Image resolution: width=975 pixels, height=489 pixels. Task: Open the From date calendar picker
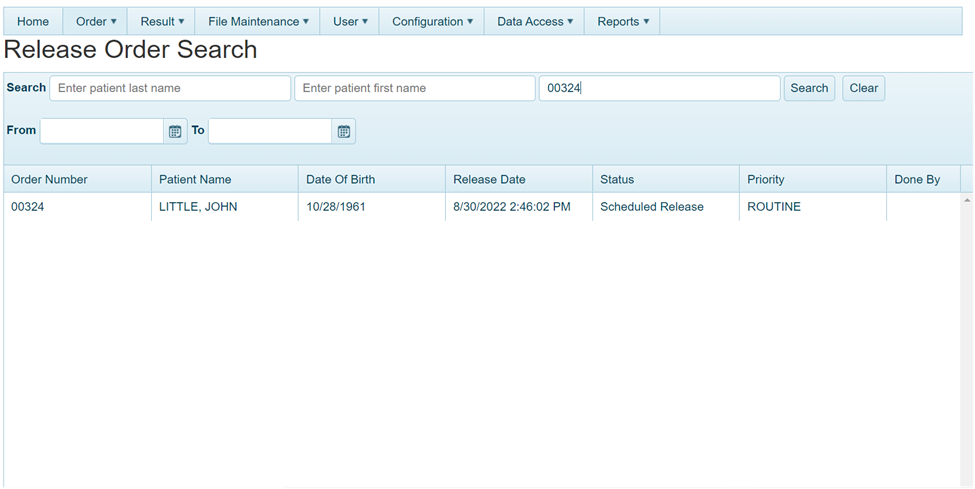[x=175, y=131]
